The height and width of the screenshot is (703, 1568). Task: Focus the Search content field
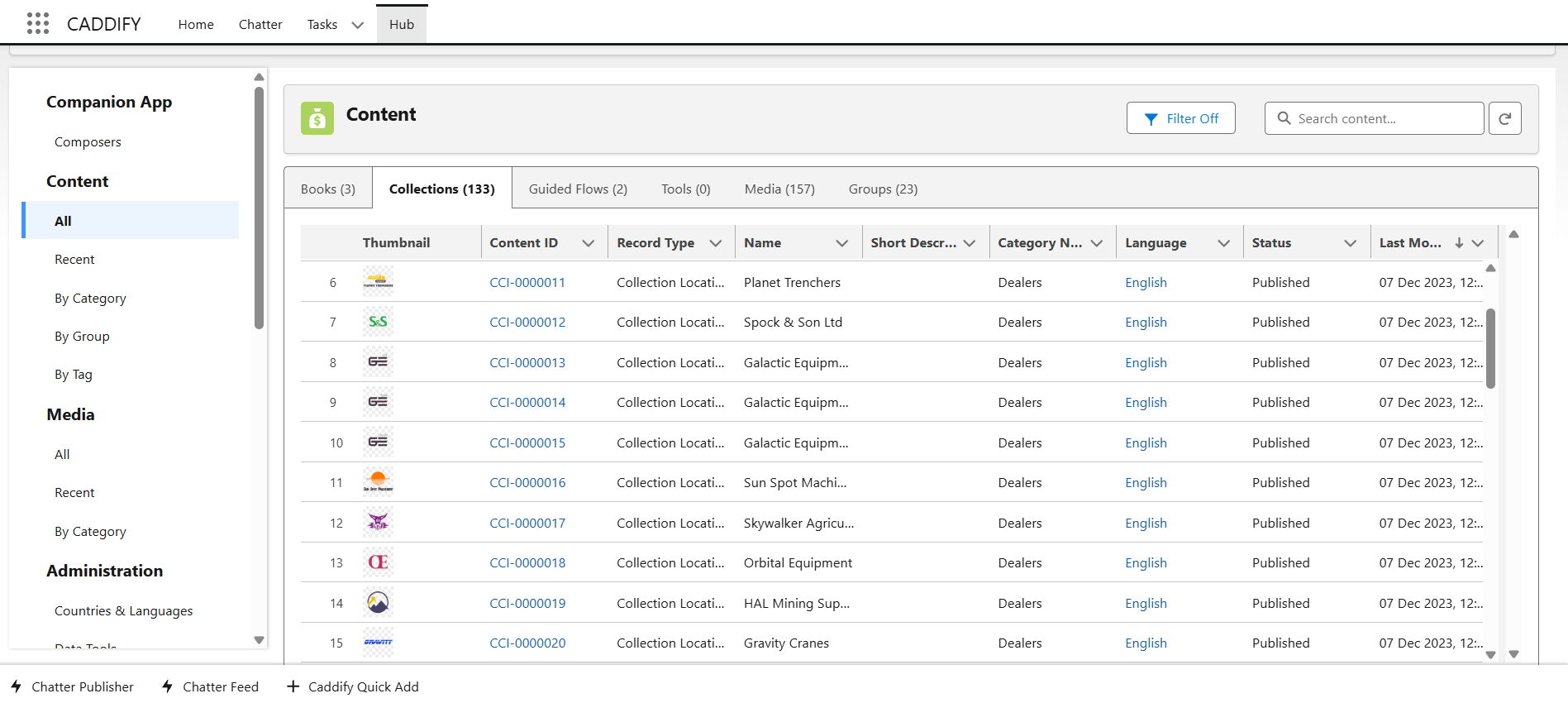click(1374, 118)
